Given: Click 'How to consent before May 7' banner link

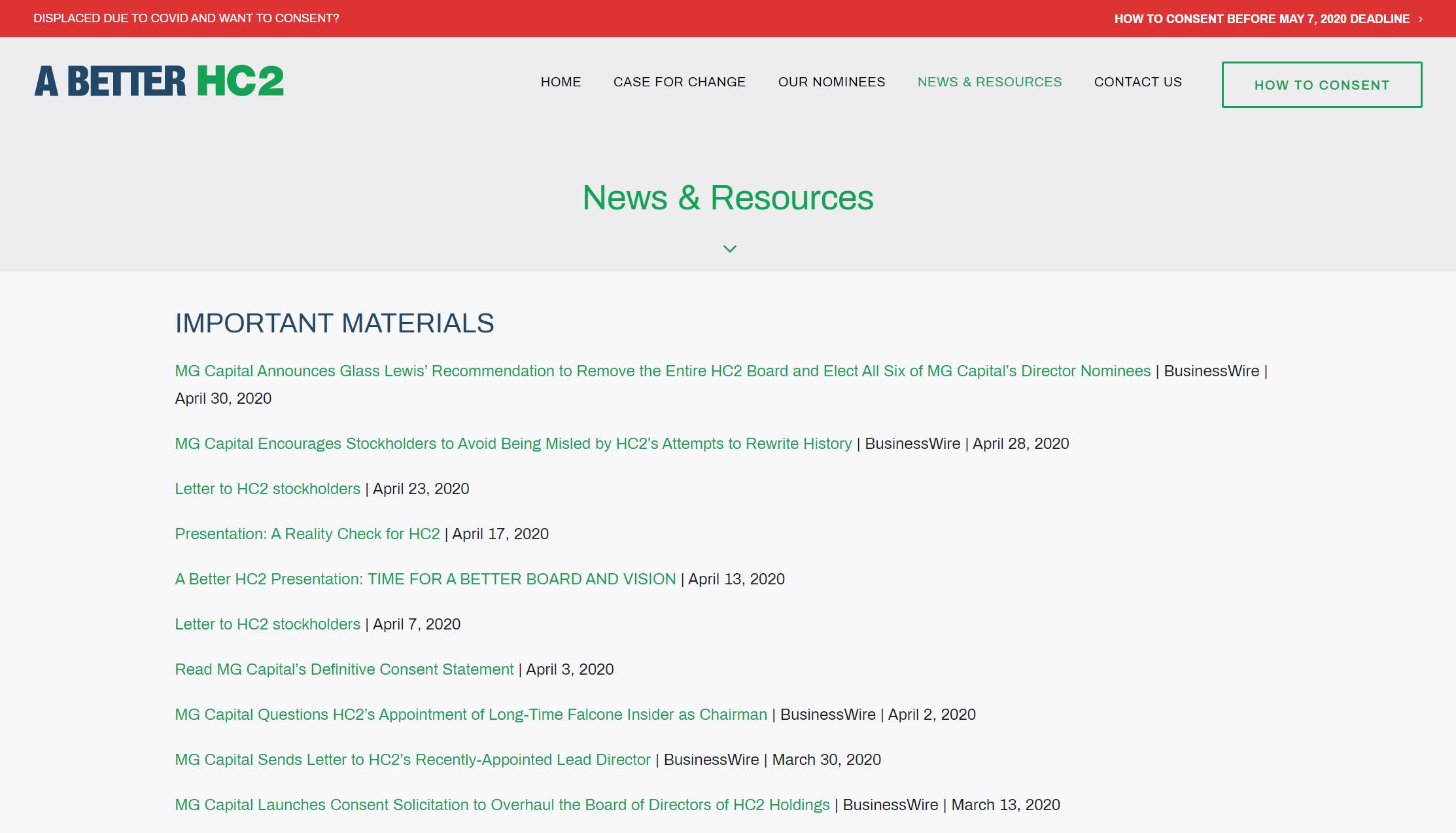Looking at the screenshot, I should [1261, 19].
